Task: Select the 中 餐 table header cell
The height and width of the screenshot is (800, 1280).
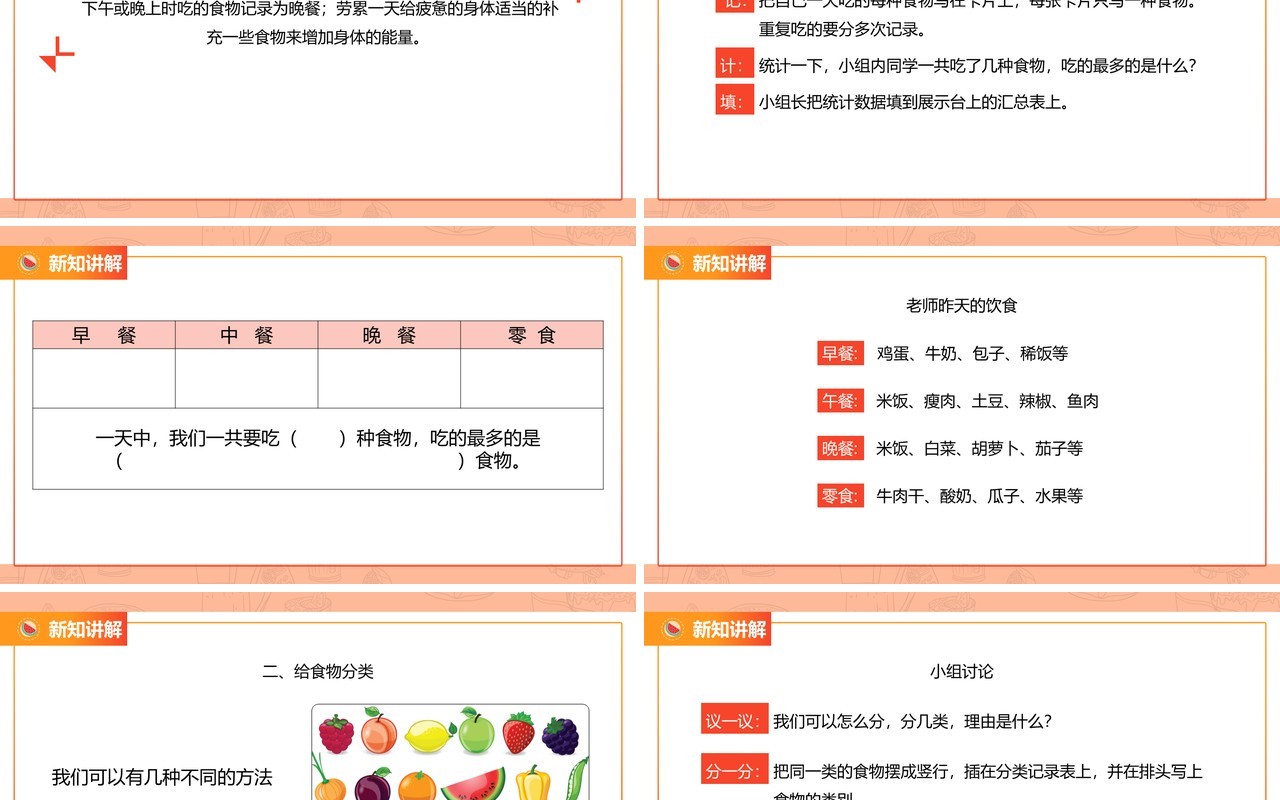Action: tap(247, 335)
